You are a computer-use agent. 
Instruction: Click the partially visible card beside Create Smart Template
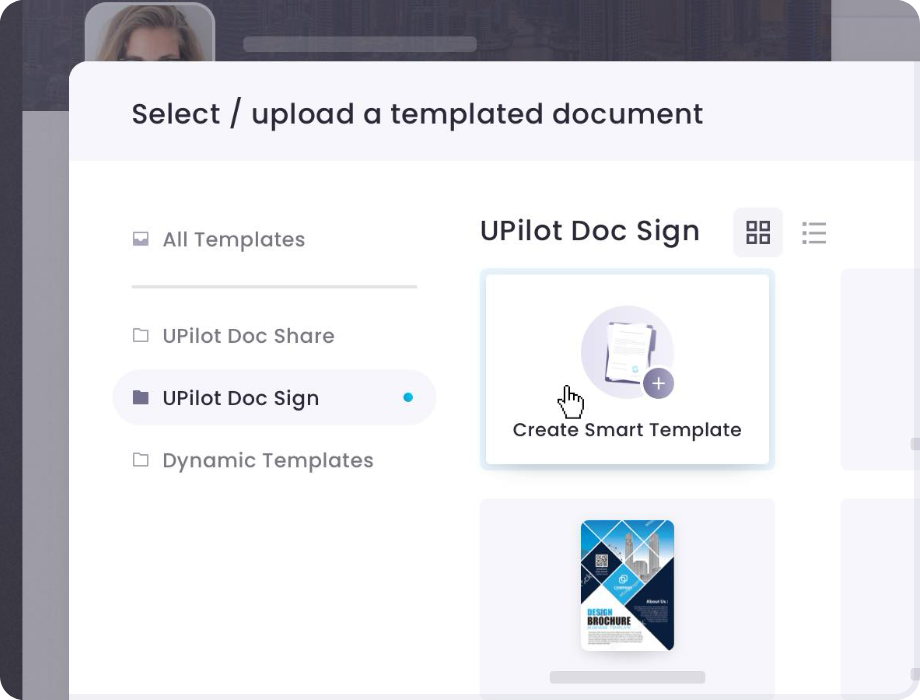coord(880,369)
